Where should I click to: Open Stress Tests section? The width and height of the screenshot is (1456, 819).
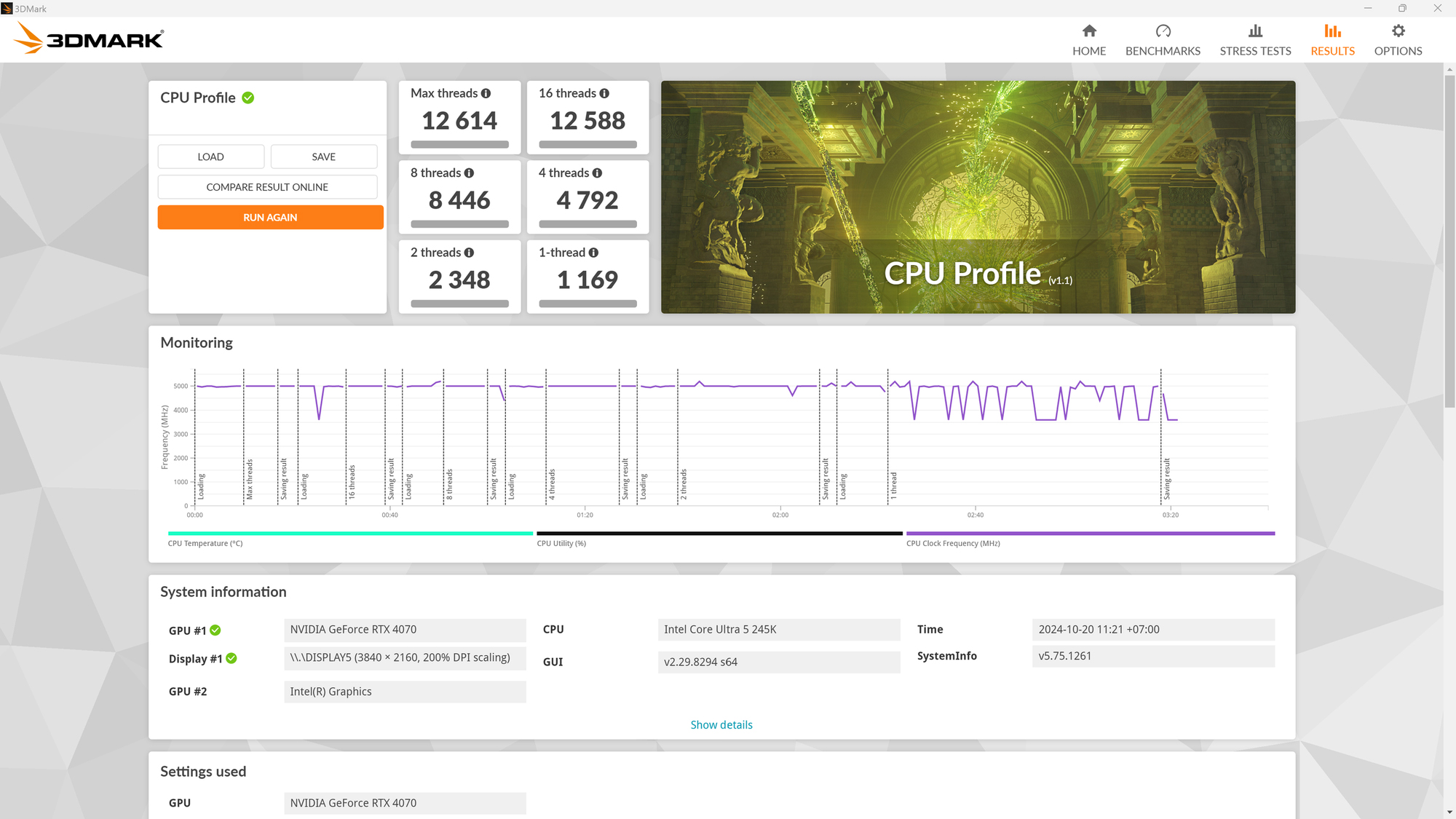coord(1255,39)
